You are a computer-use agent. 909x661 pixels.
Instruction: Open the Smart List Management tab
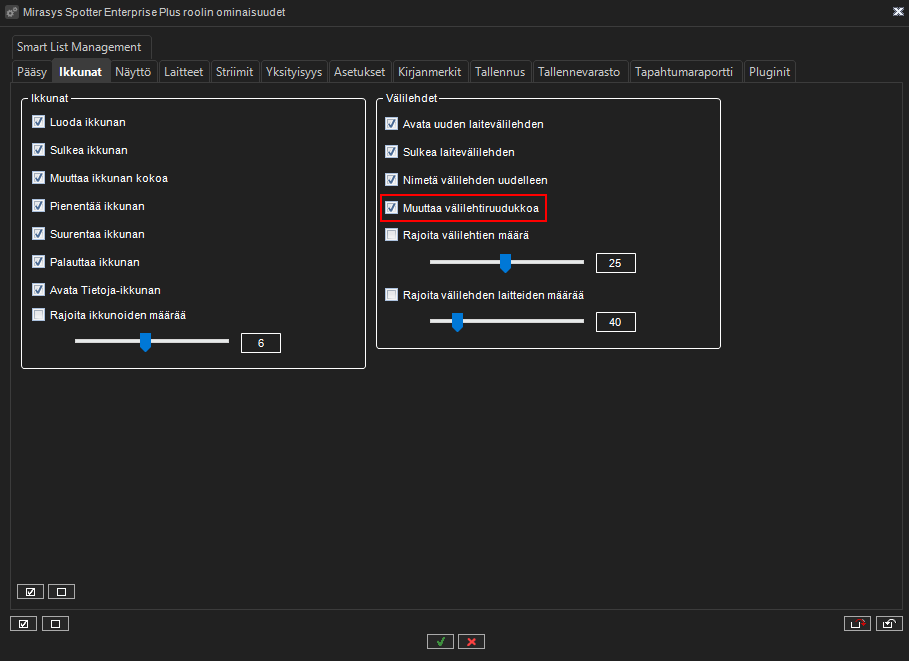coord(79,47)
